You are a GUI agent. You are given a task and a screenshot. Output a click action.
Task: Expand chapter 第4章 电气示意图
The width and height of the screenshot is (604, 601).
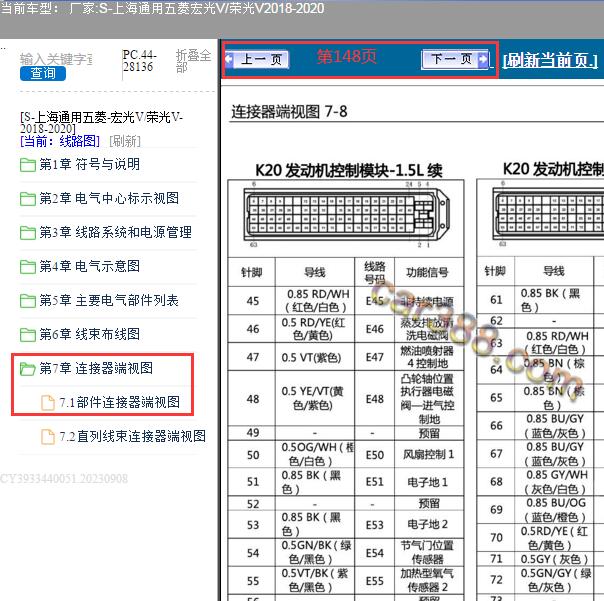pyautogui.click(x=89, y=266)
